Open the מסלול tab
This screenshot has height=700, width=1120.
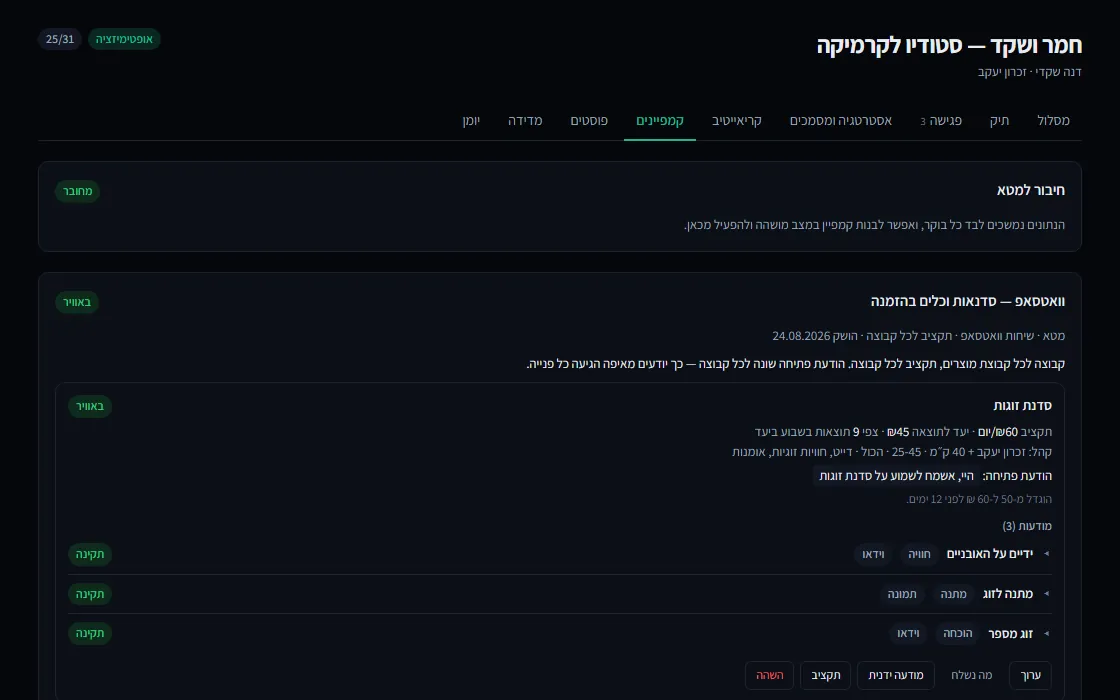(x=1053, y=121)
